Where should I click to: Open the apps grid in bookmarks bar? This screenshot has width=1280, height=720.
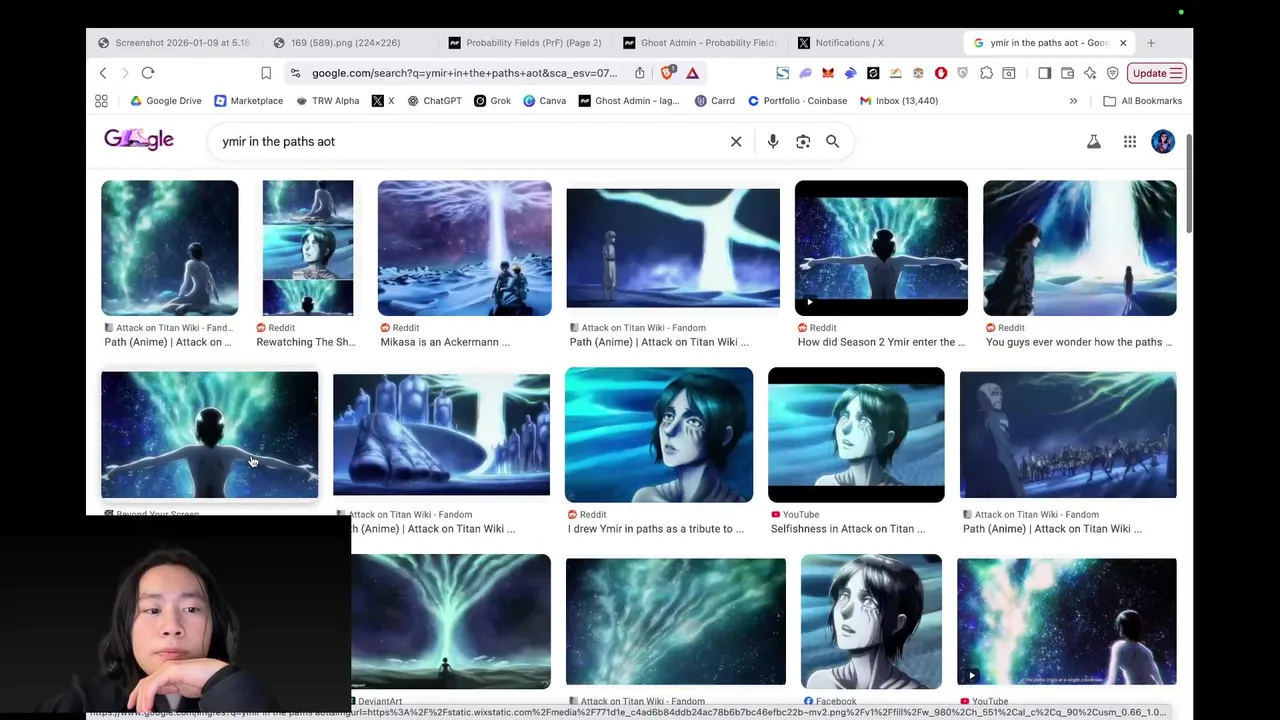[101, 101]
